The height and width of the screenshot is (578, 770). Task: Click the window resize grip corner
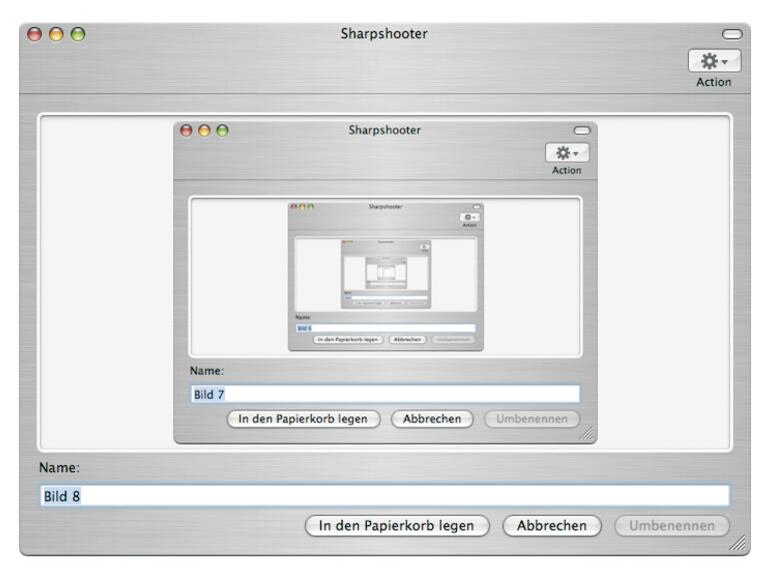click(738, 543)
